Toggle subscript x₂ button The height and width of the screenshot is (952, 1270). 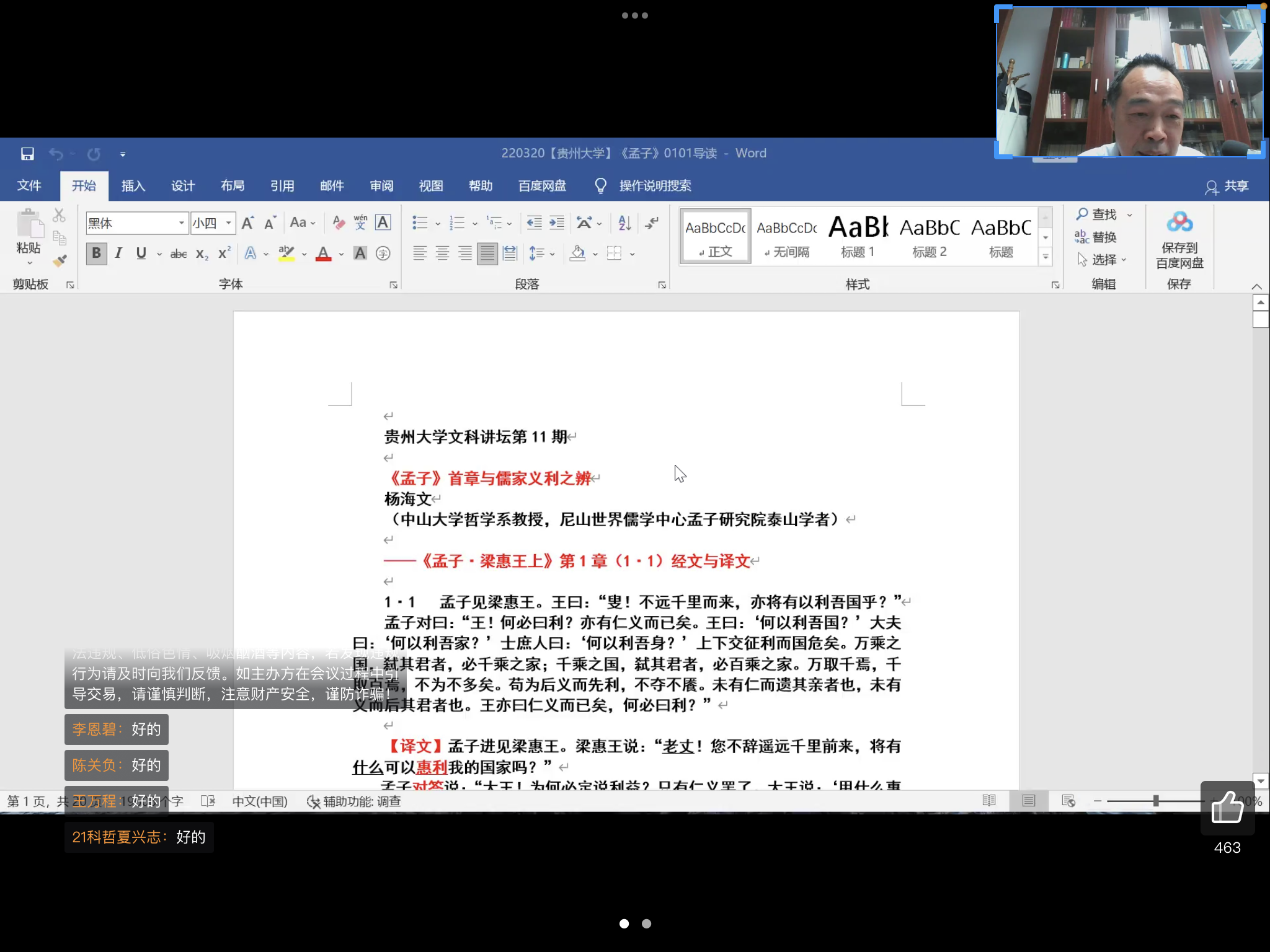[202, 253]
